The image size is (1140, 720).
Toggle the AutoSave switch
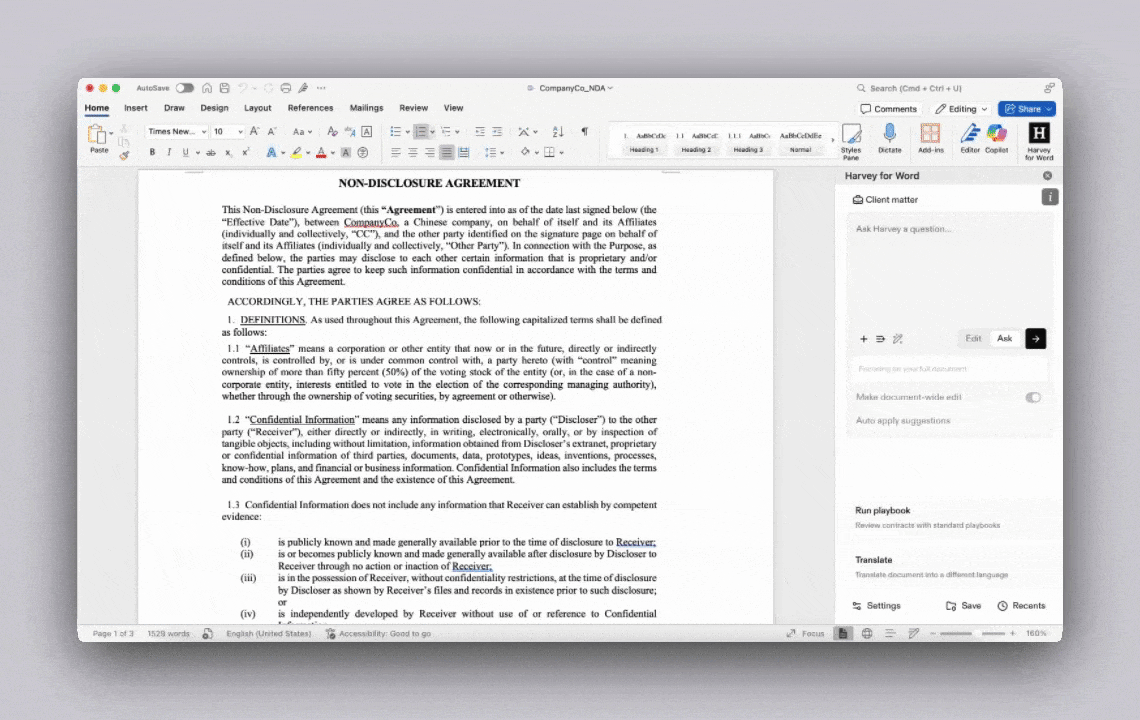[185, 88]
